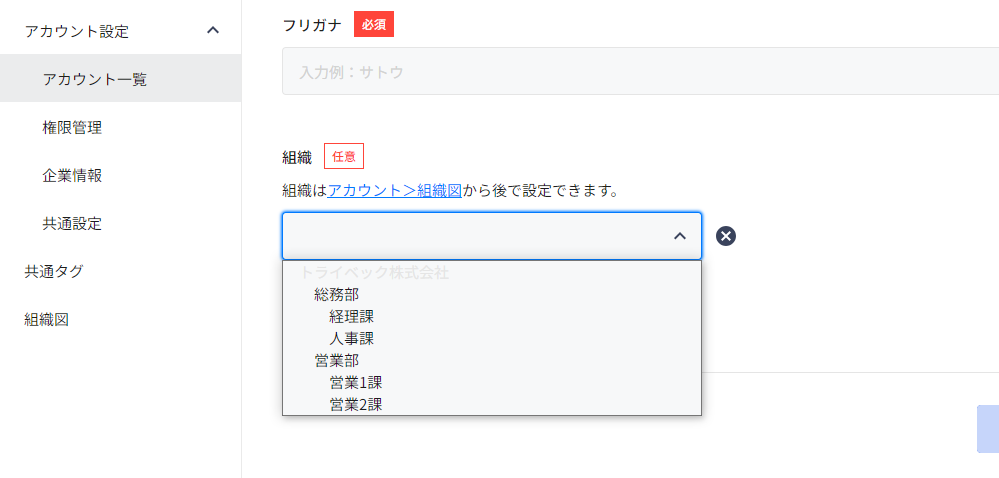Click the アカウント＞組織図 link

(x=395, y=190)
